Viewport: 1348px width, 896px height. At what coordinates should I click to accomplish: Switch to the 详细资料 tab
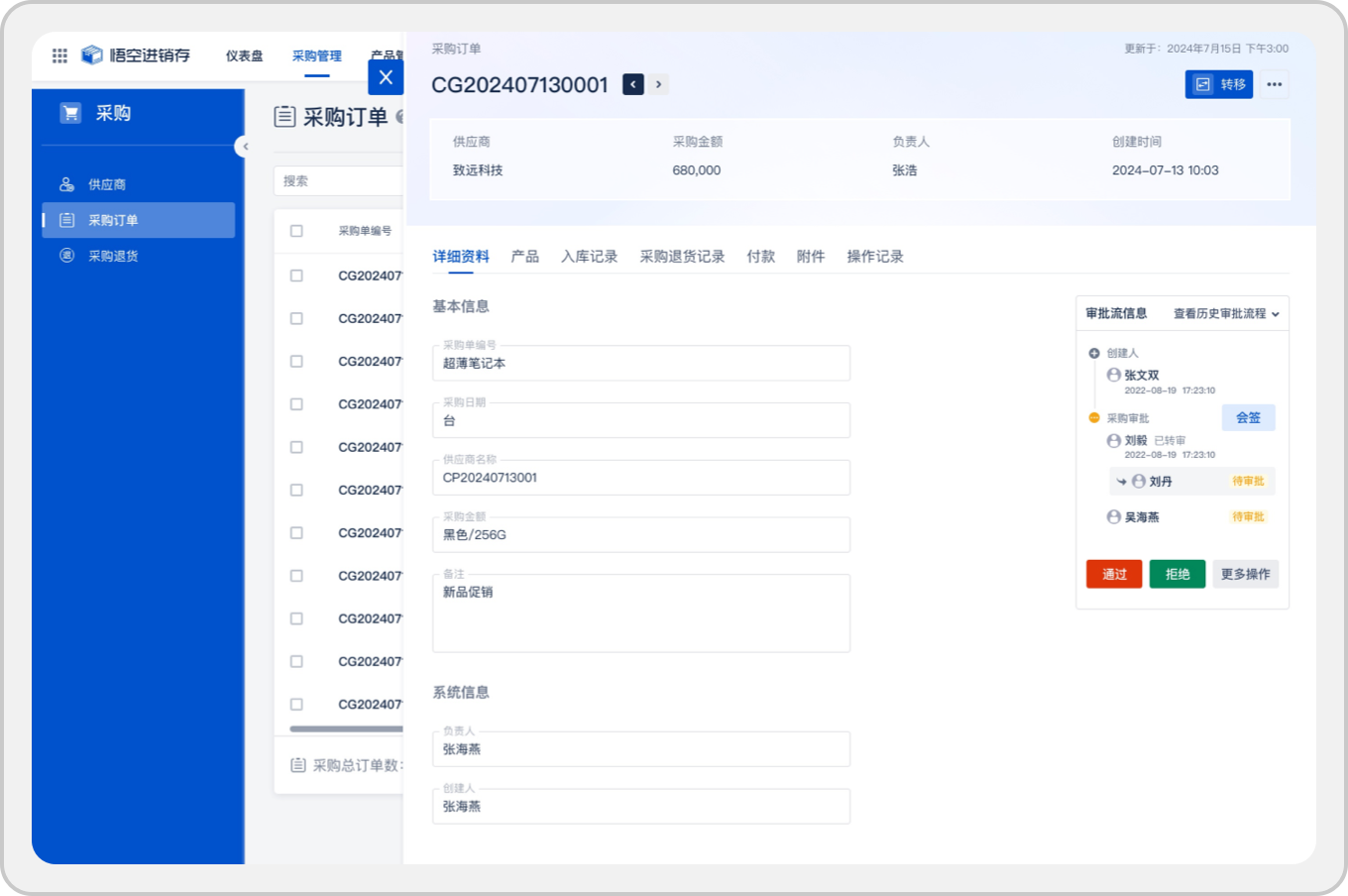(461, 257)
